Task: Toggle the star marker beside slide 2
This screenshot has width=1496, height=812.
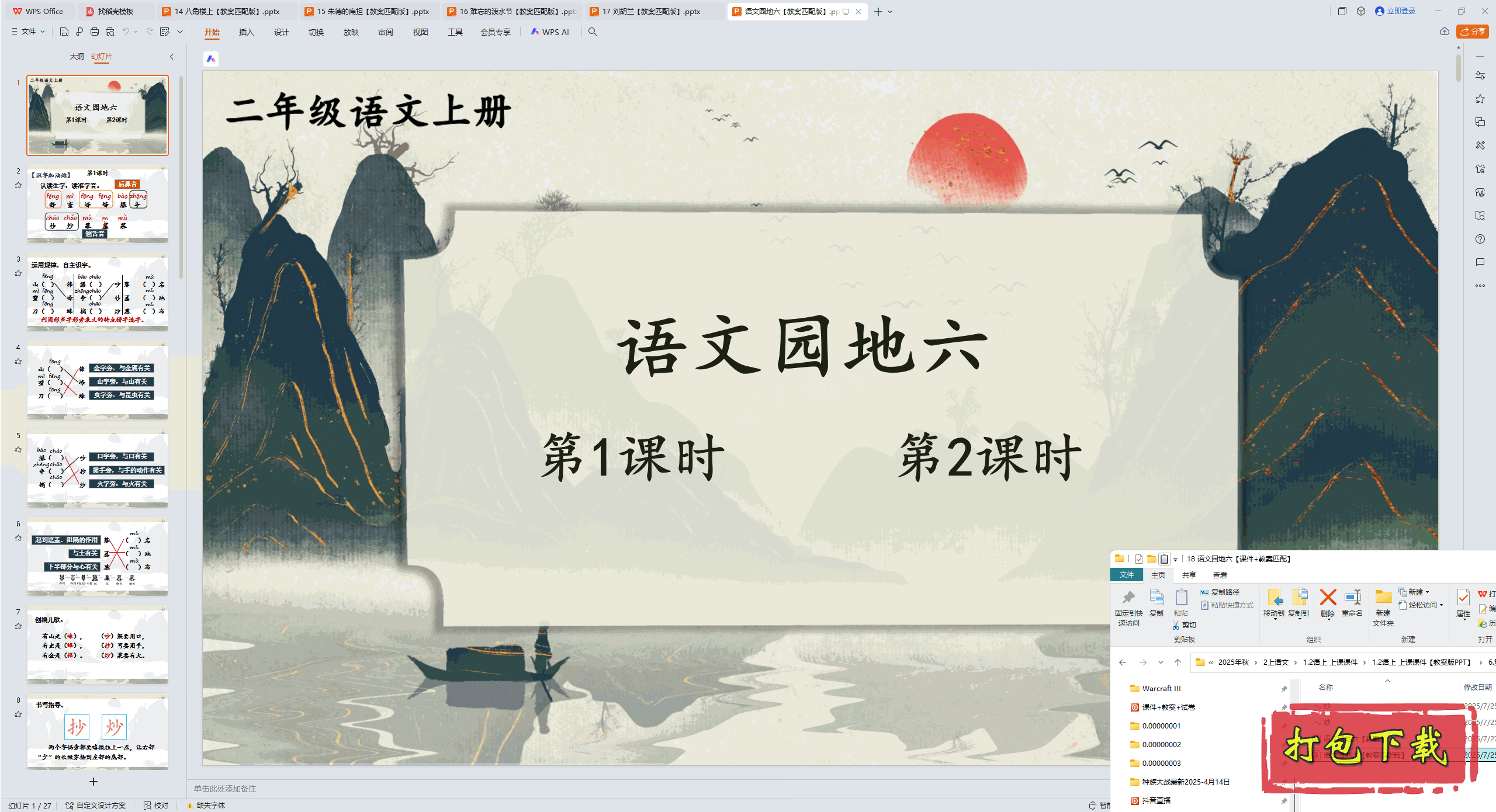Action: [x=18, y=185]
